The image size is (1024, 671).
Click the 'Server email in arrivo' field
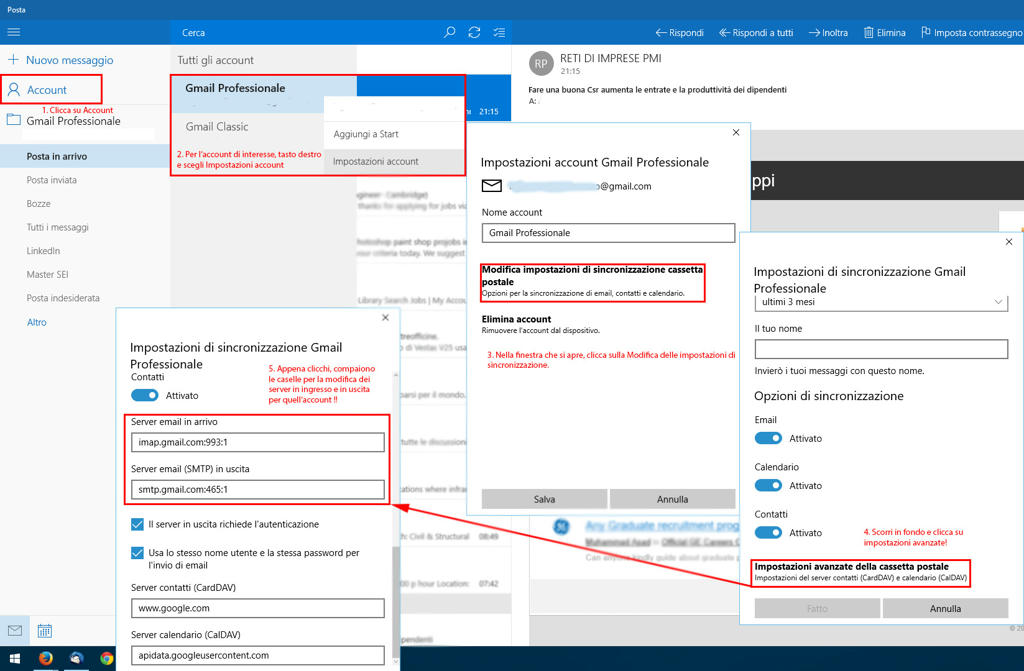[257, 442]
